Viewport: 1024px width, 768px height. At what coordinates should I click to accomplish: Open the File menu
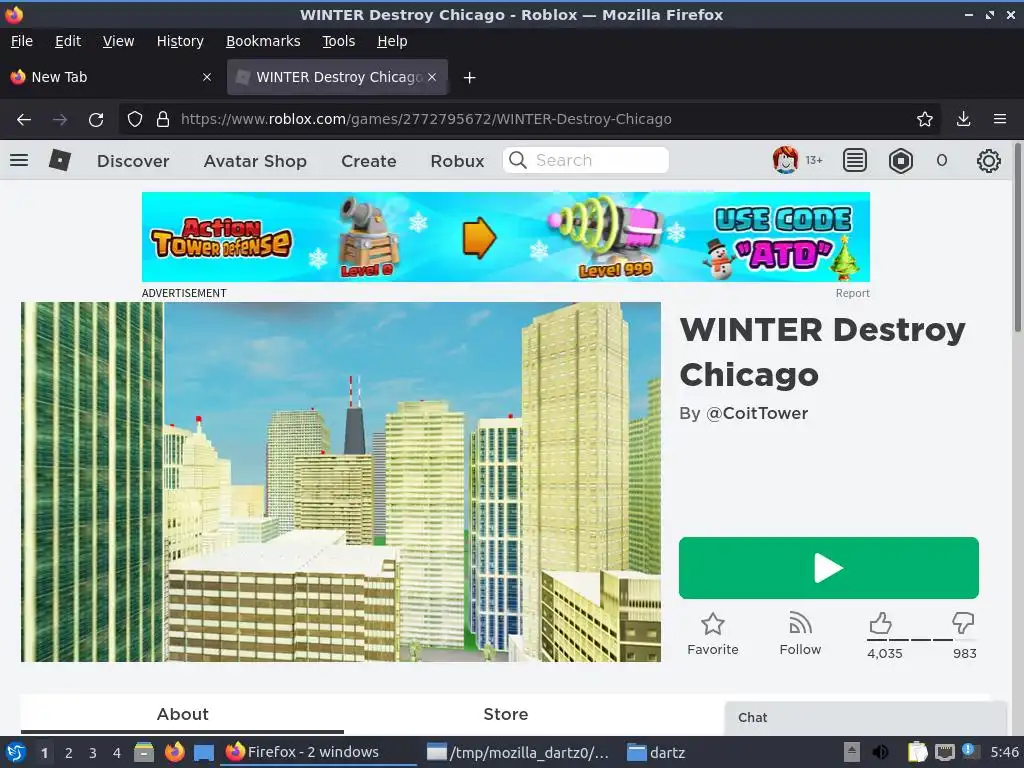point(22,41)
